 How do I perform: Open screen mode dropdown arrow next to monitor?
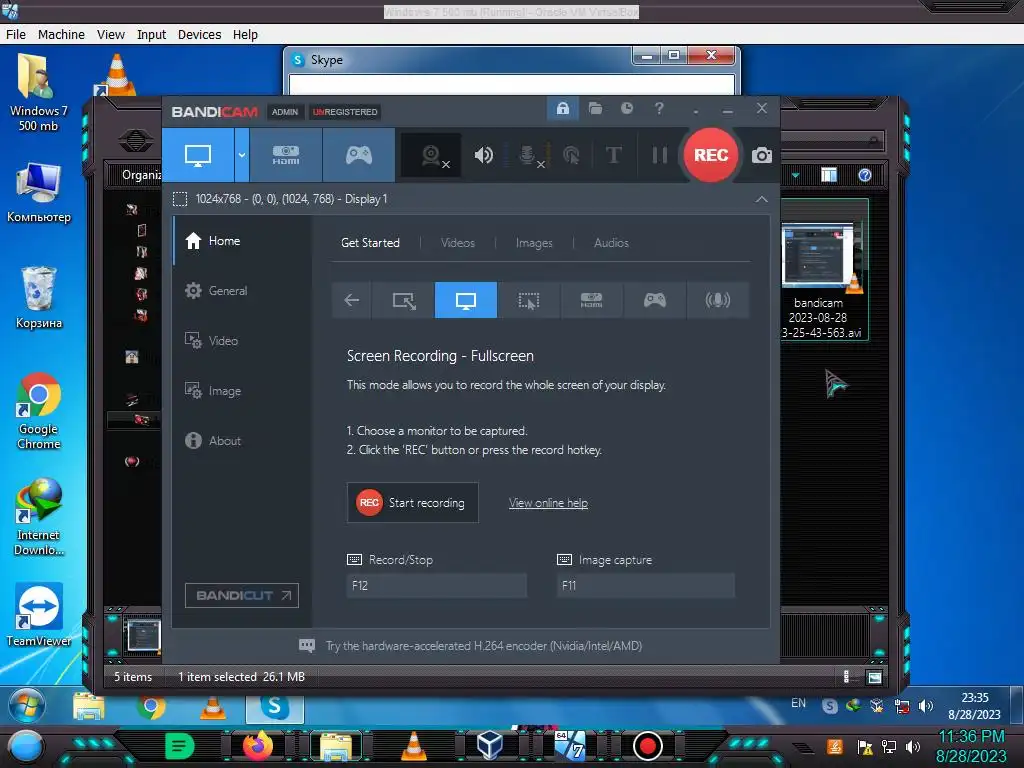pyautogui.click(x=242, y=155)
